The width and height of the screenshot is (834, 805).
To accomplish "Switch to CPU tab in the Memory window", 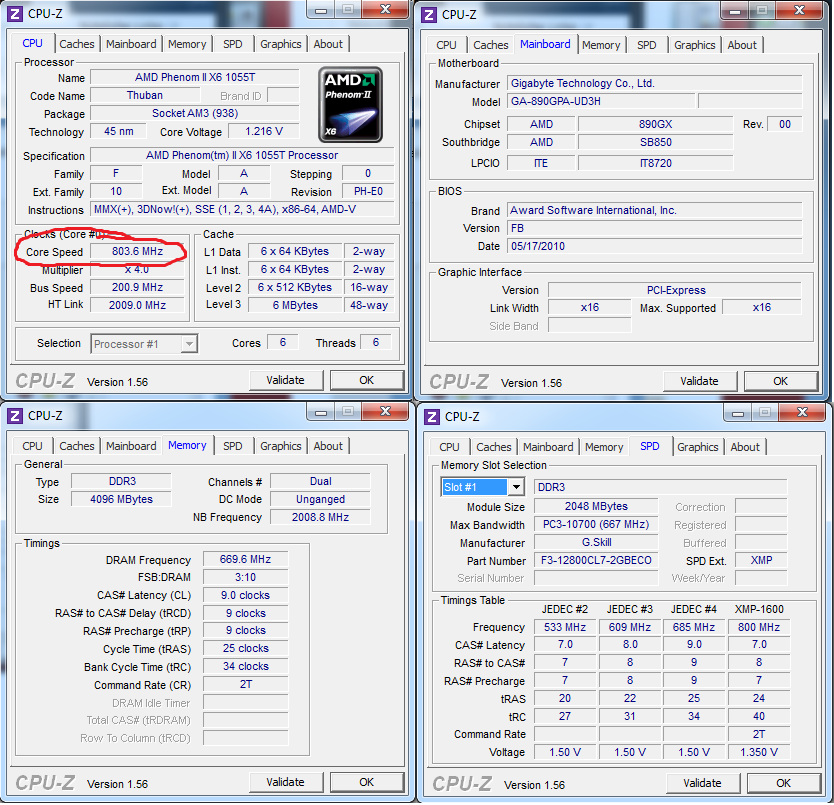I will [32, 446].
